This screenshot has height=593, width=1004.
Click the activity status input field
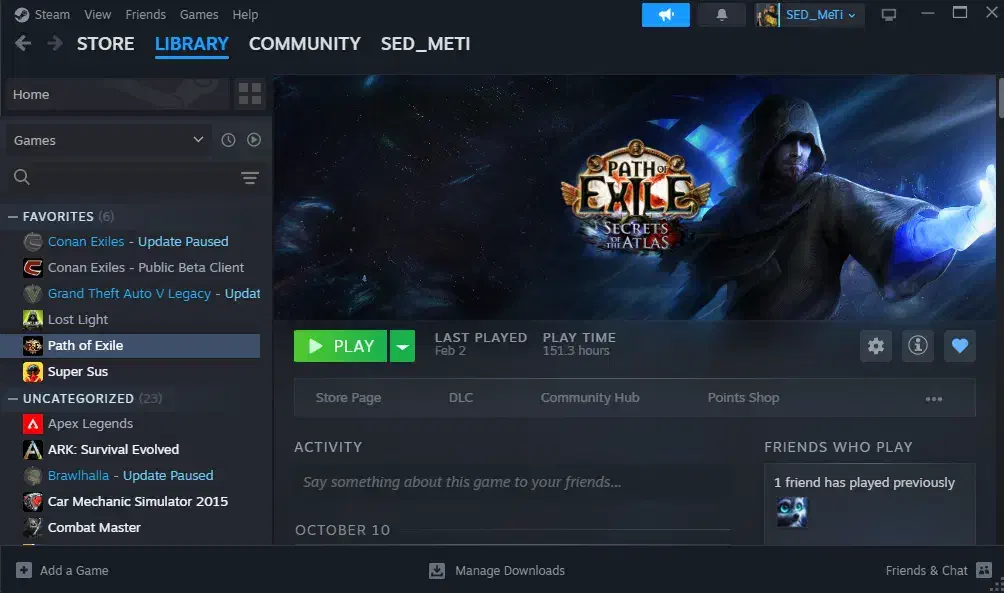tap(512, 482)
